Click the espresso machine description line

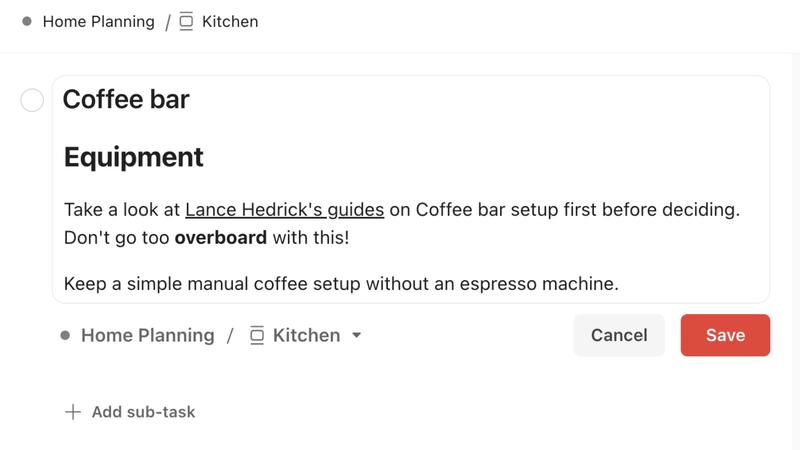point(341,284)
